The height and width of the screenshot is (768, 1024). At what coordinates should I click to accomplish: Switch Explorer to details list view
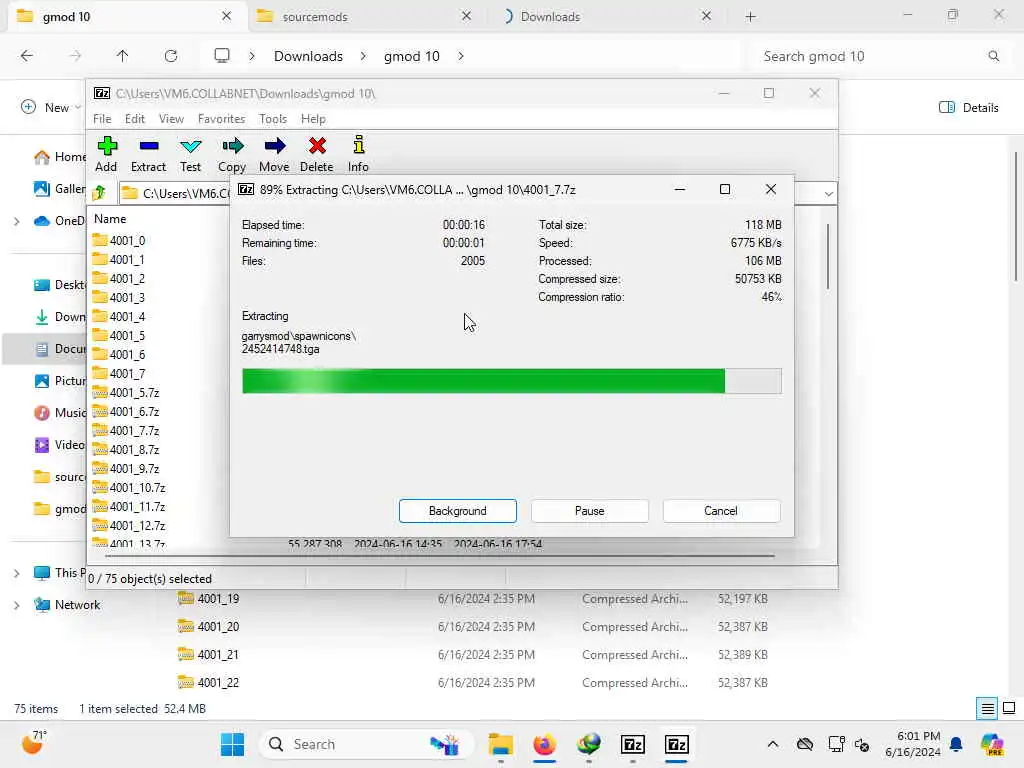(987, 709)
